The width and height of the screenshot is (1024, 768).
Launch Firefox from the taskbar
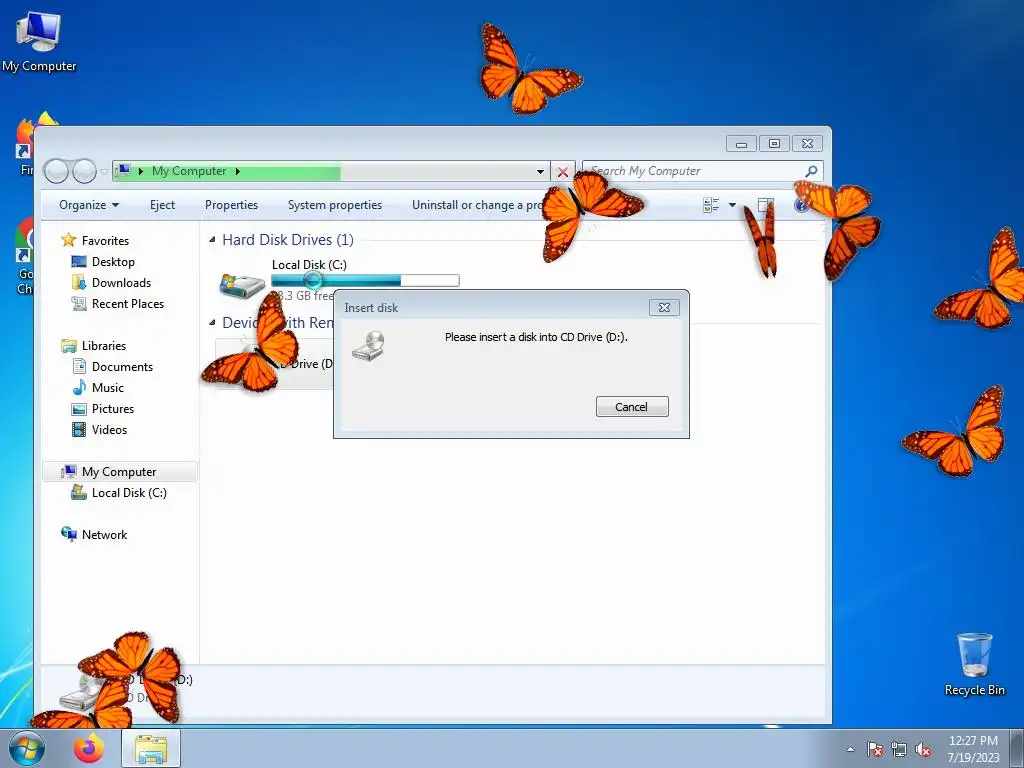[89, 748]
